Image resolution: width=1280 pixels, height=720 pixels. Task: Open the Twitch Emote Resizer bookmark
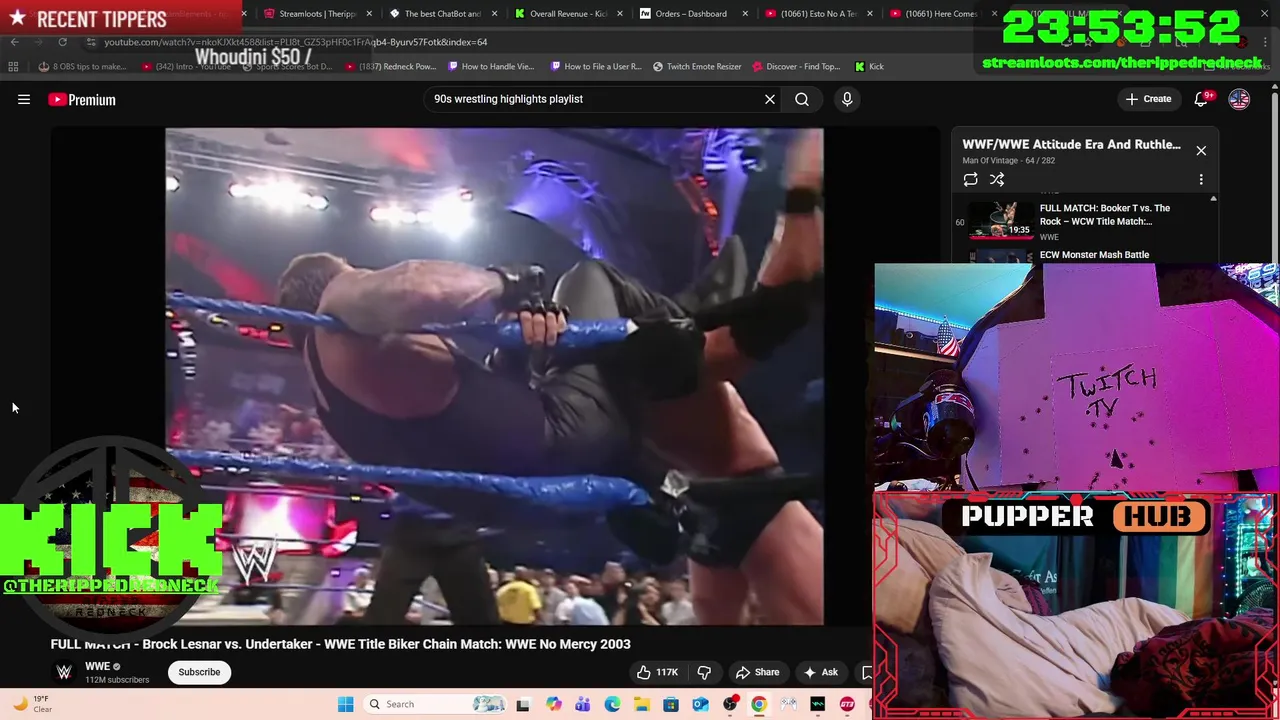coord(697,67)
